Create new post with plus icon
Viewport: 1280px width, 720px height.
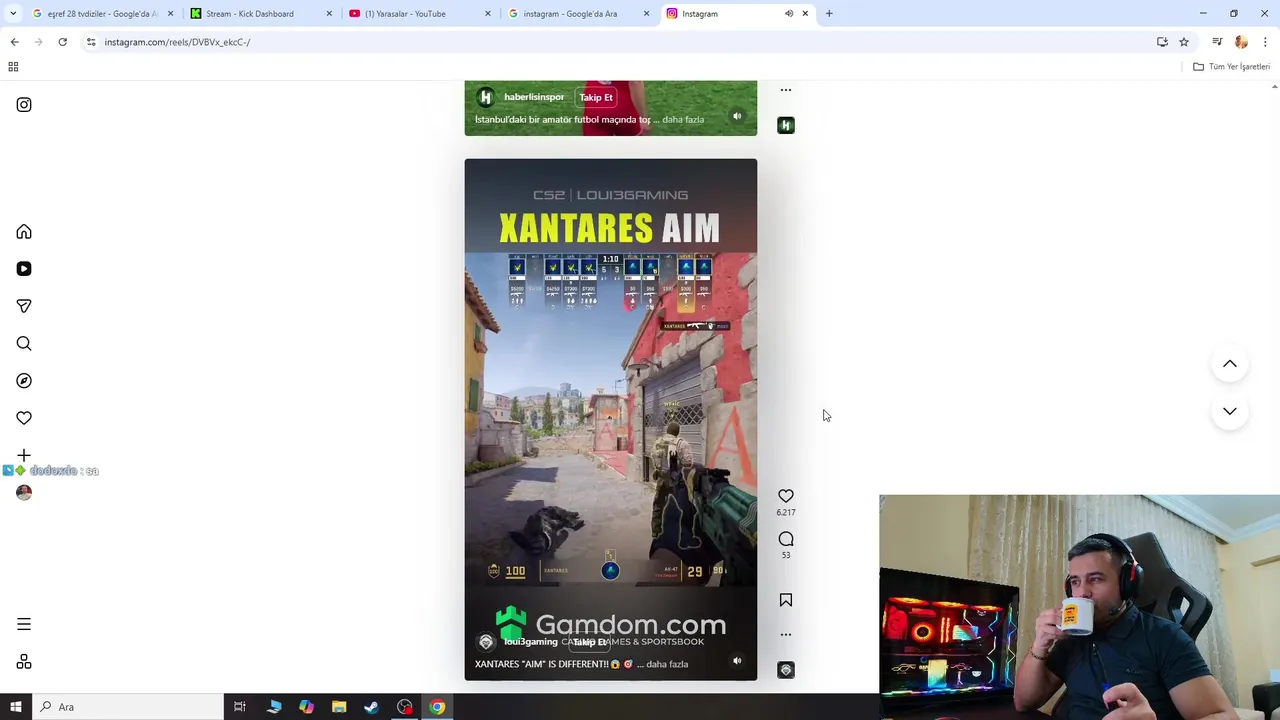tap(24, 455)
